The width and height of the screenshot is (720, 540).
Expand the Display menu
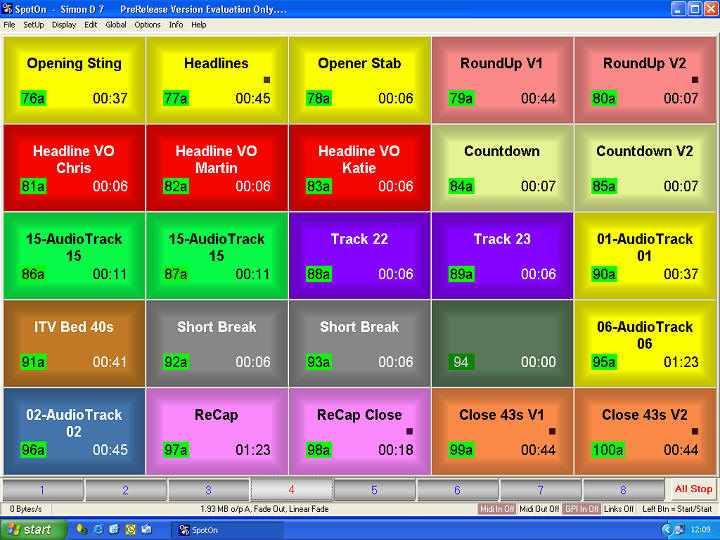[x=64, y=24]
